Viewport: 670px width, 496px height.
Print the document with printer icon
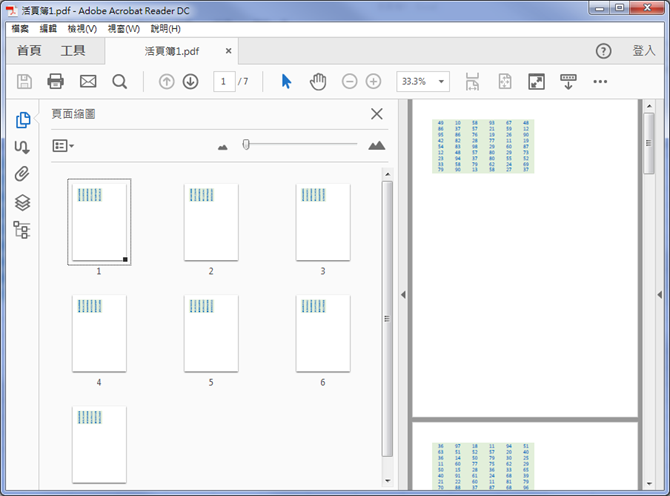point(56,81)
